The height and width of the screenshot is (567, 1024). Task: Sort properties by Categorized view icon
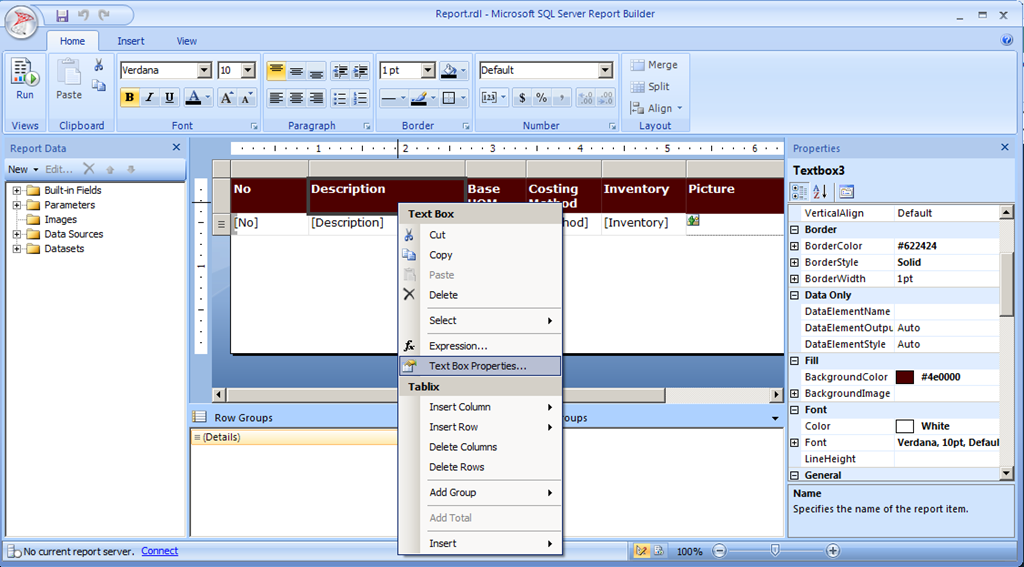pos(800,191)
